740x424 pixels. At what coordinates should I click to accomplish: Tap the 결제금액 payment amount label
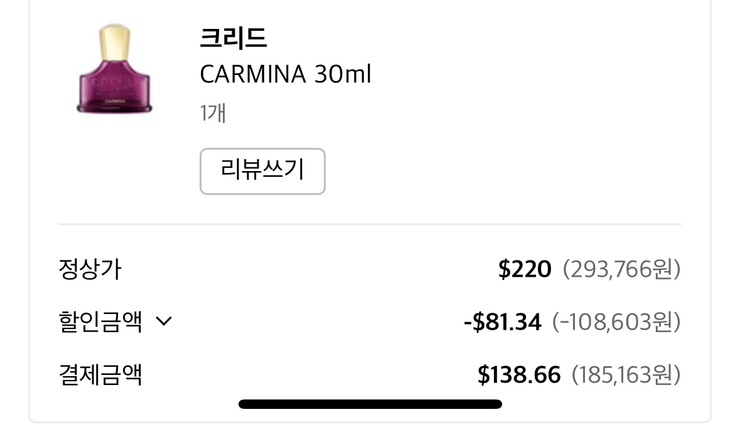click(100, 375)
